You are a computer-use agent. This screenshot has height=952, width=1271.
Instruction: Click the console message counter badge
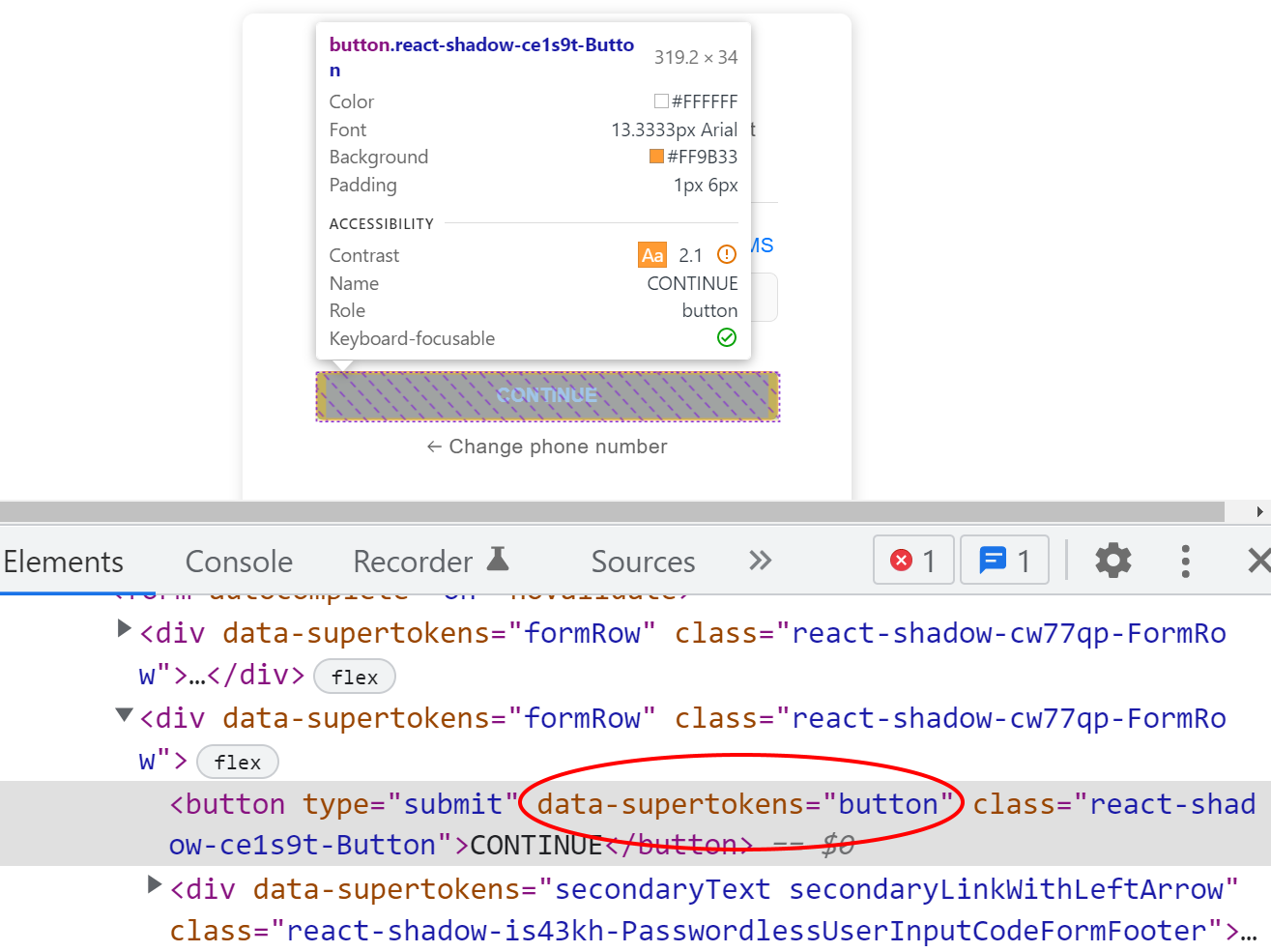point(1003,559)
